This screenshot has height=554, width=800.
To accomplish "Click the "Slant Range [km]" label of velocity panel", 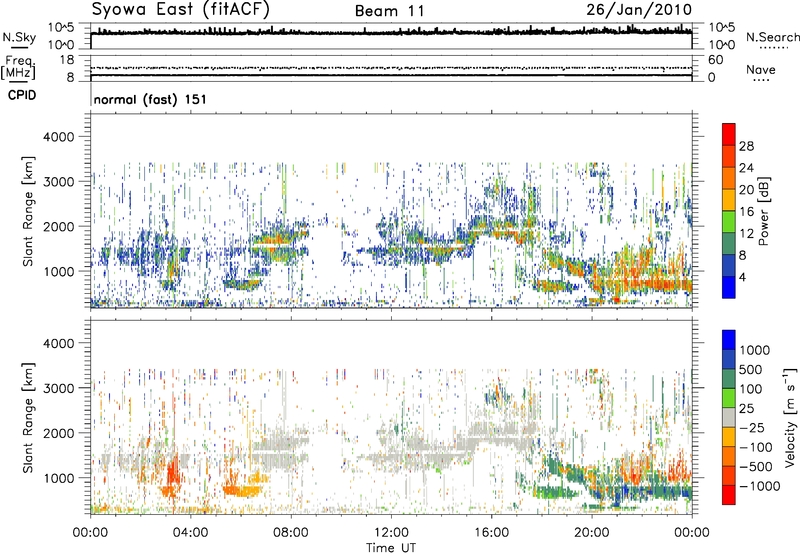I will 28,418.
